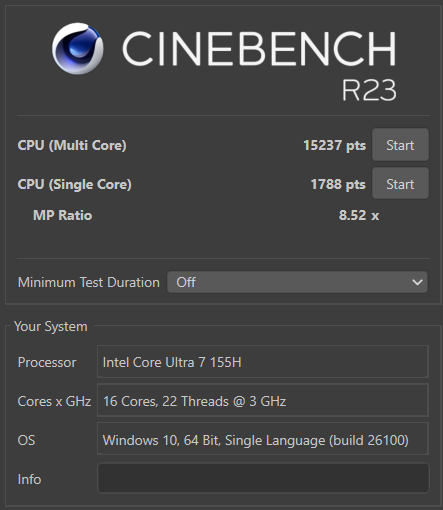
Task: Open the Minimum Test Duration dropdown
Action: click(x=297, y=282)
